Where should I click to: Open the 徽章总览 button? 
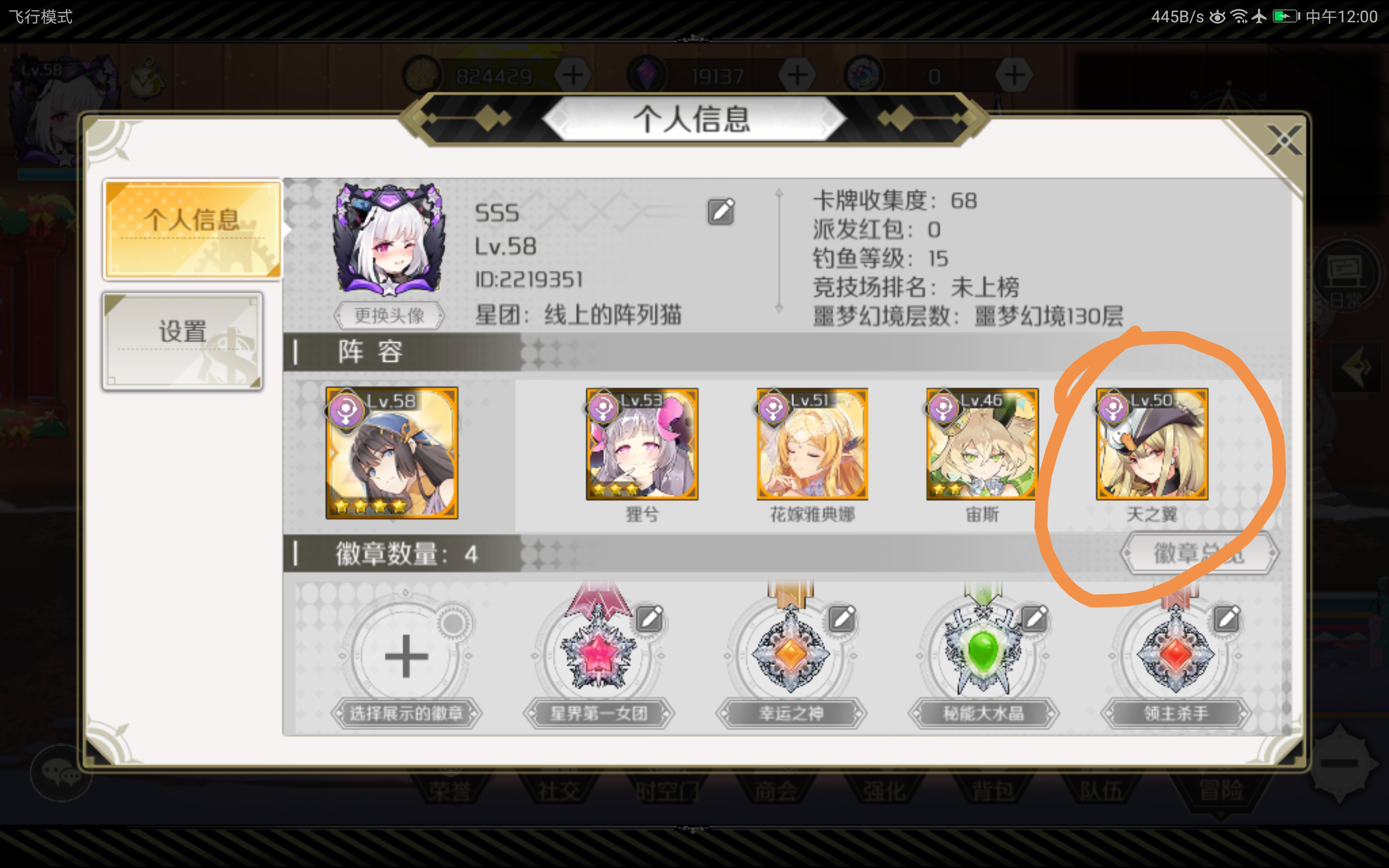click(1200, 553)
